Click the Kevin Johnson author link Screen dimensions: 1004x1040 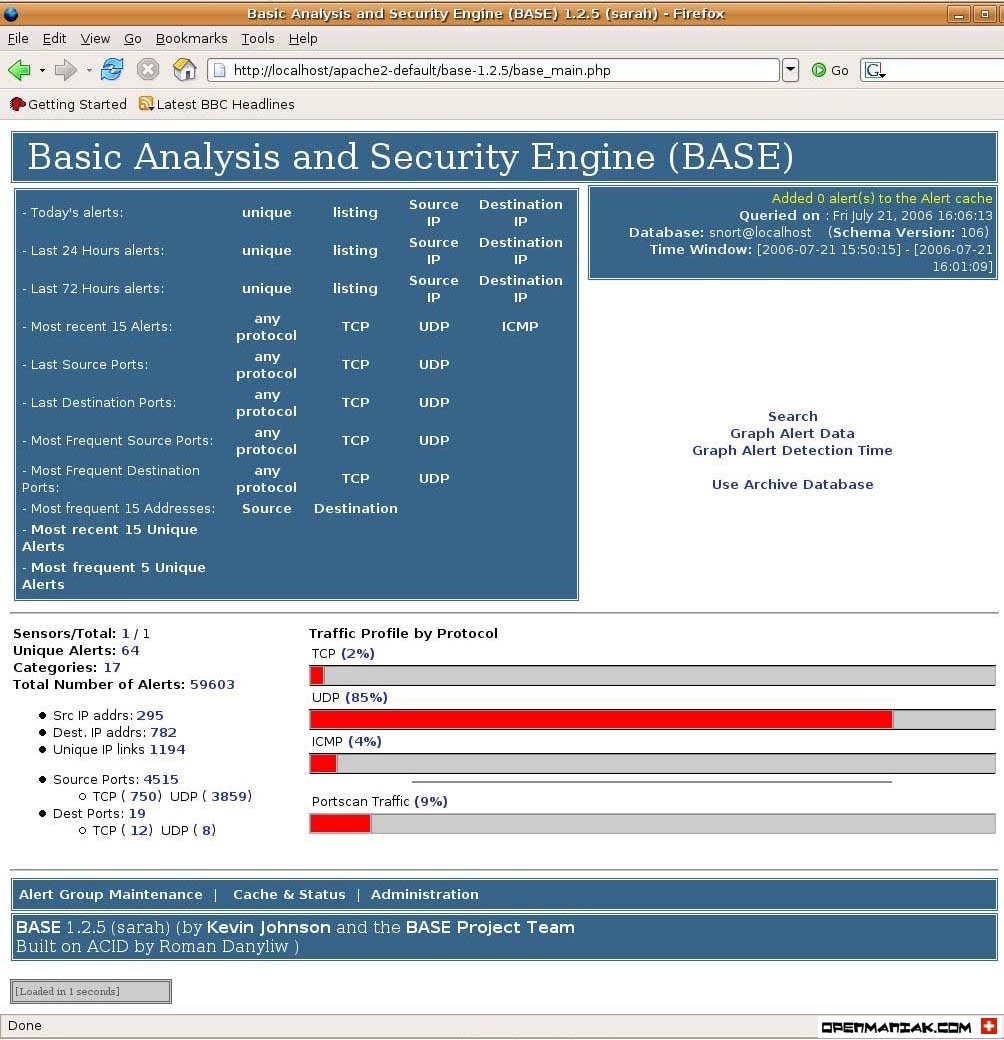coord(269,927)
